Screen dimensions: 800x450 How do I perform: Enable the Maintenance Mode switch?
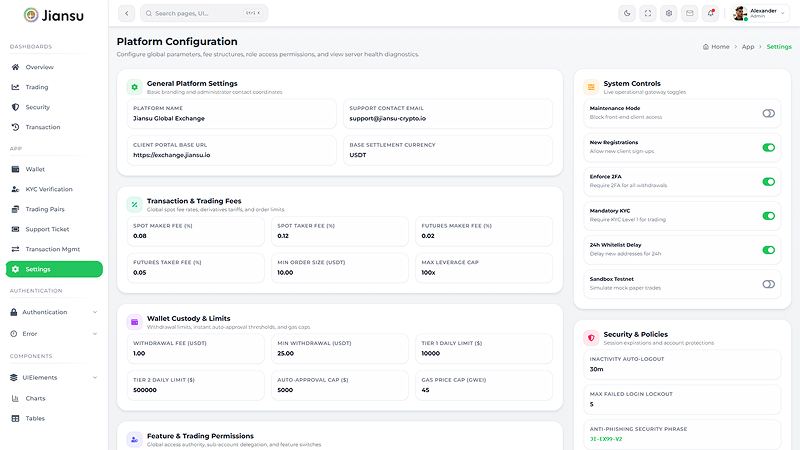tap(768, 113)
